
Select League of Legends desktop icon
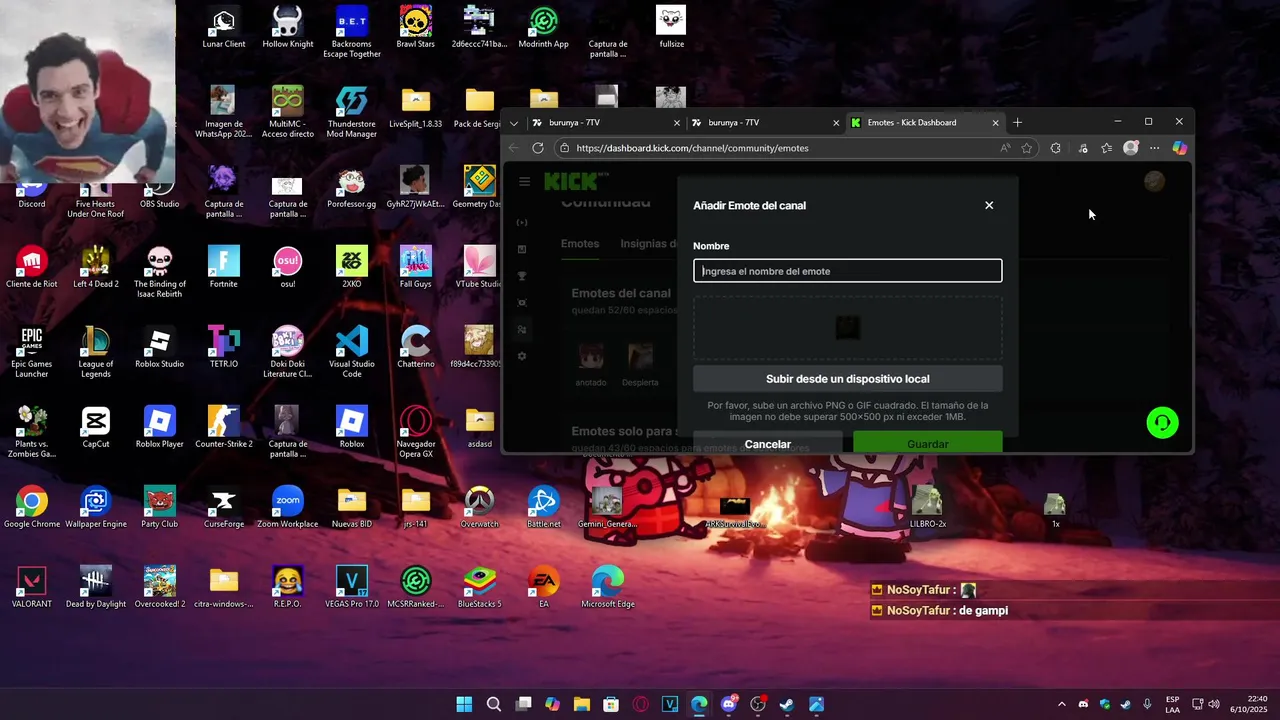click(x=96, y=352)
